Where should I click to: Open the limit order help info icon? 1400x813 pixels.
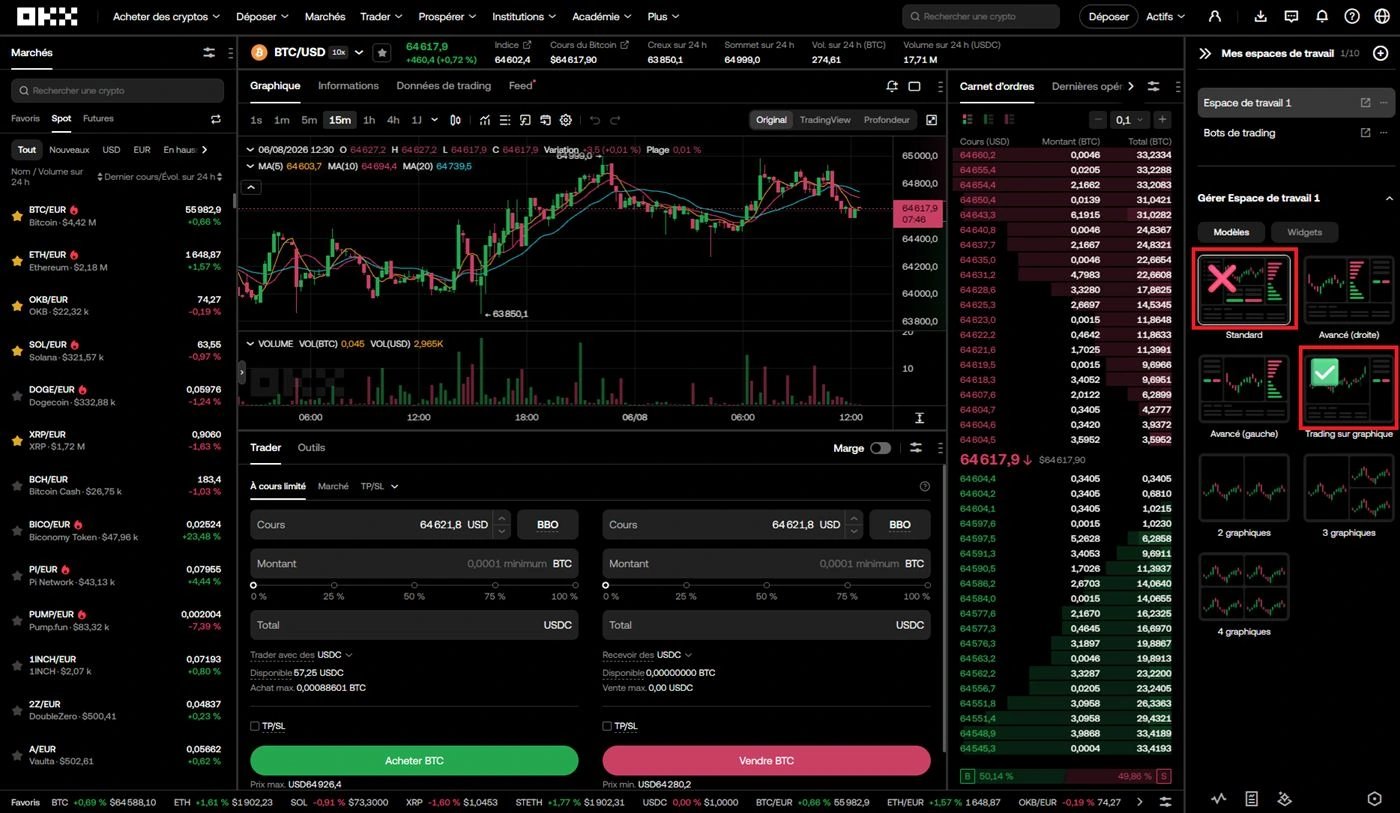pyautogui.click(x=925, y=487)
